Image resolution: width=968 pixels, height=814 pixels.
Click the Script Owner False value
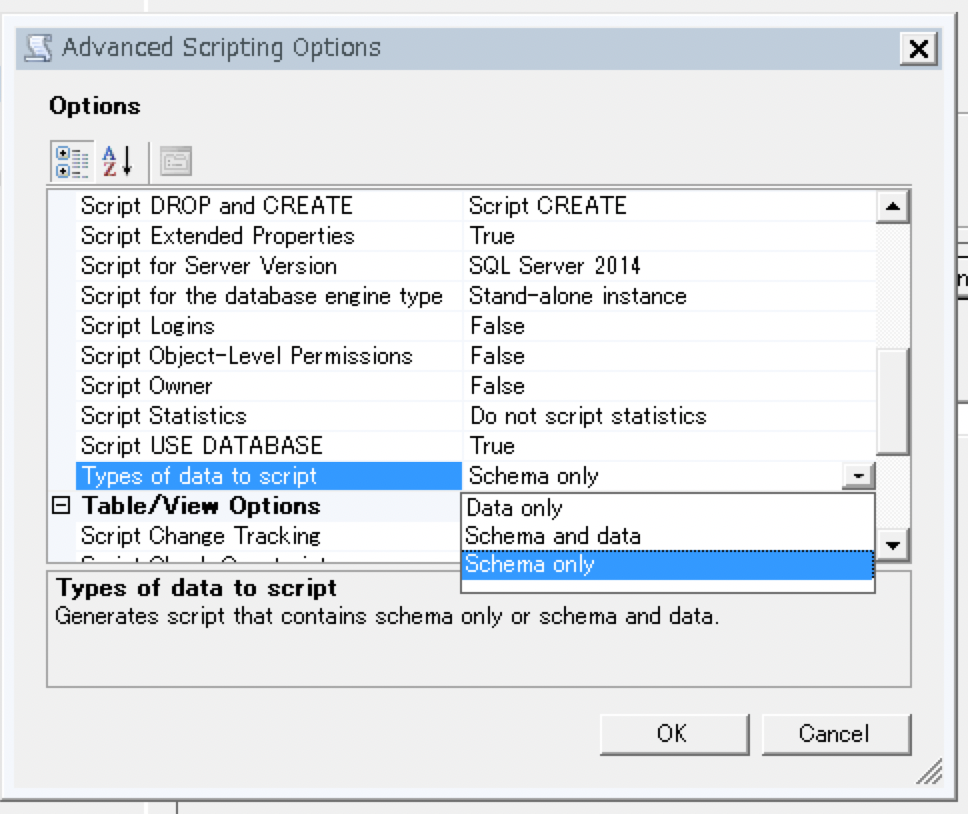(497, 386)
